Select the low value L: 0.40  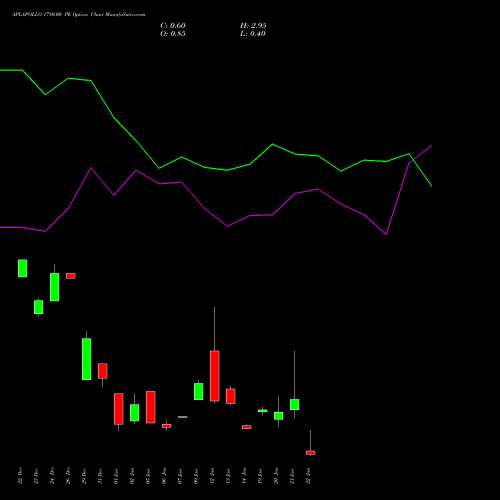253,34
